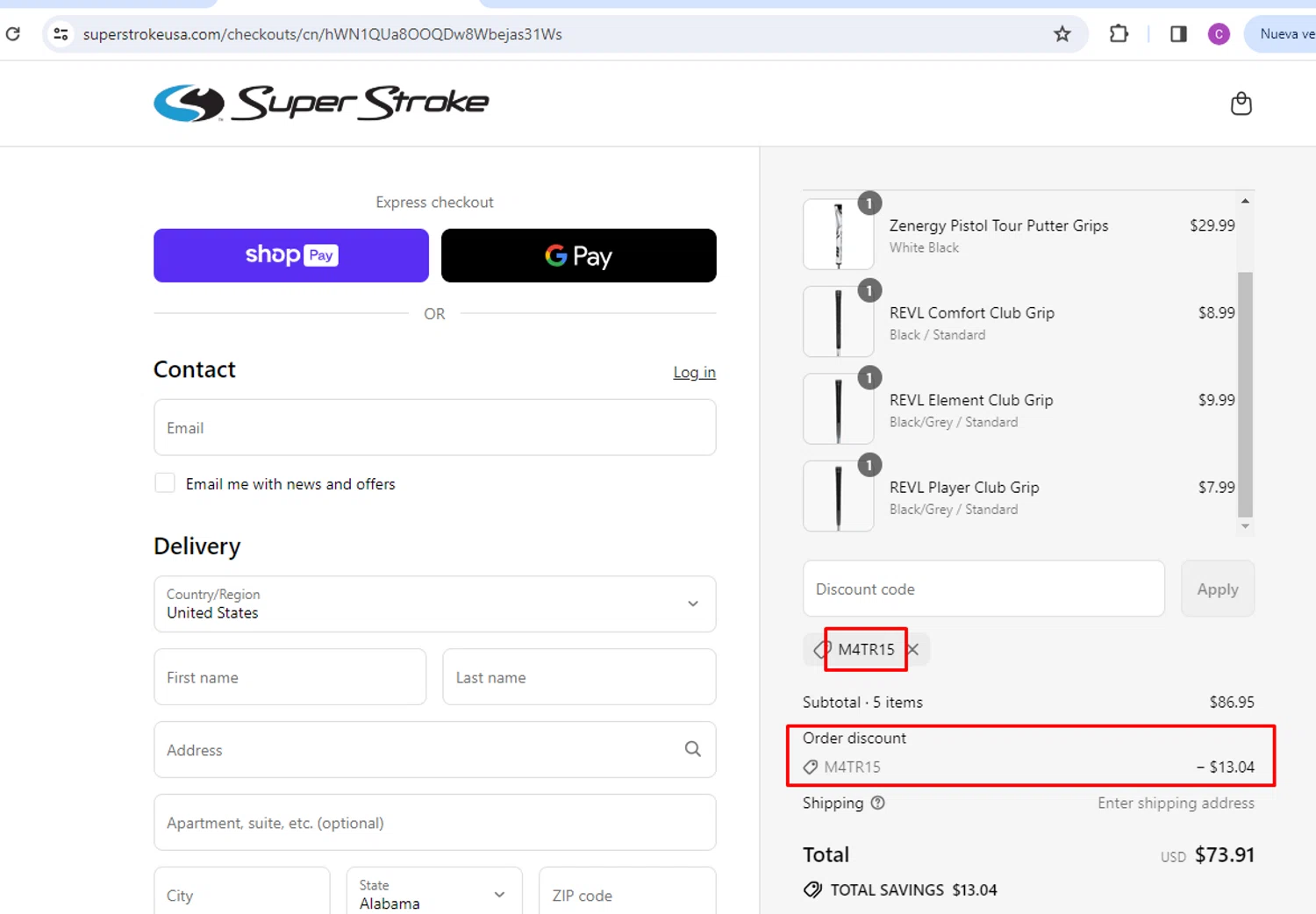This screenshot has height=914, width=1316.
Task: Check Email me with news and offers
Action: pos(165,483)
